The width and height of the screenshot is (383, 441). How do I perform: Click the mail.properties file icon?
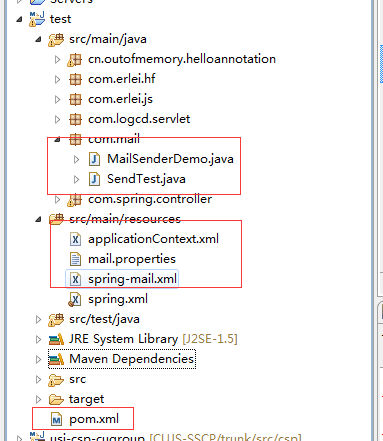point(75,259)
